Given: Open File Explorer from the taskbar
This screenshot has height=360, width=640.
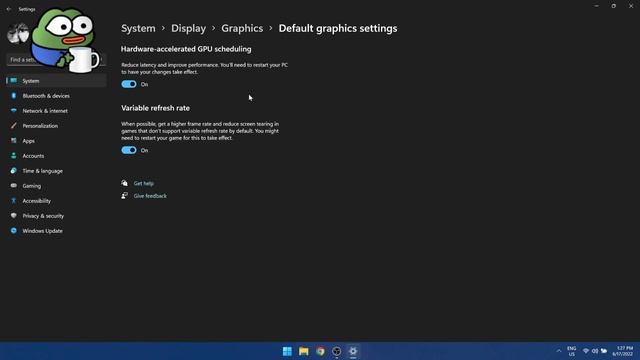Looking at the screenshot, I should [304, 351].
